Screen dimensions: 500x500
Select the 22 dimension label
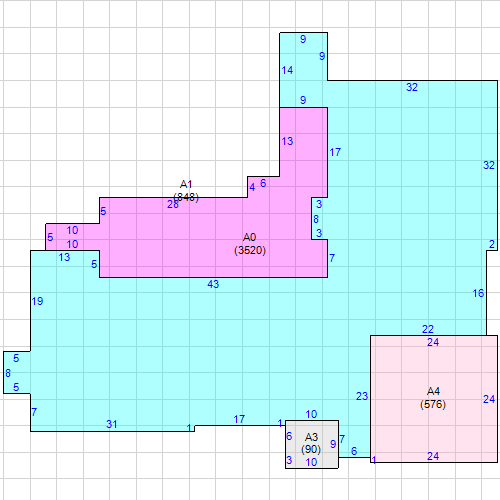point(428,329)
